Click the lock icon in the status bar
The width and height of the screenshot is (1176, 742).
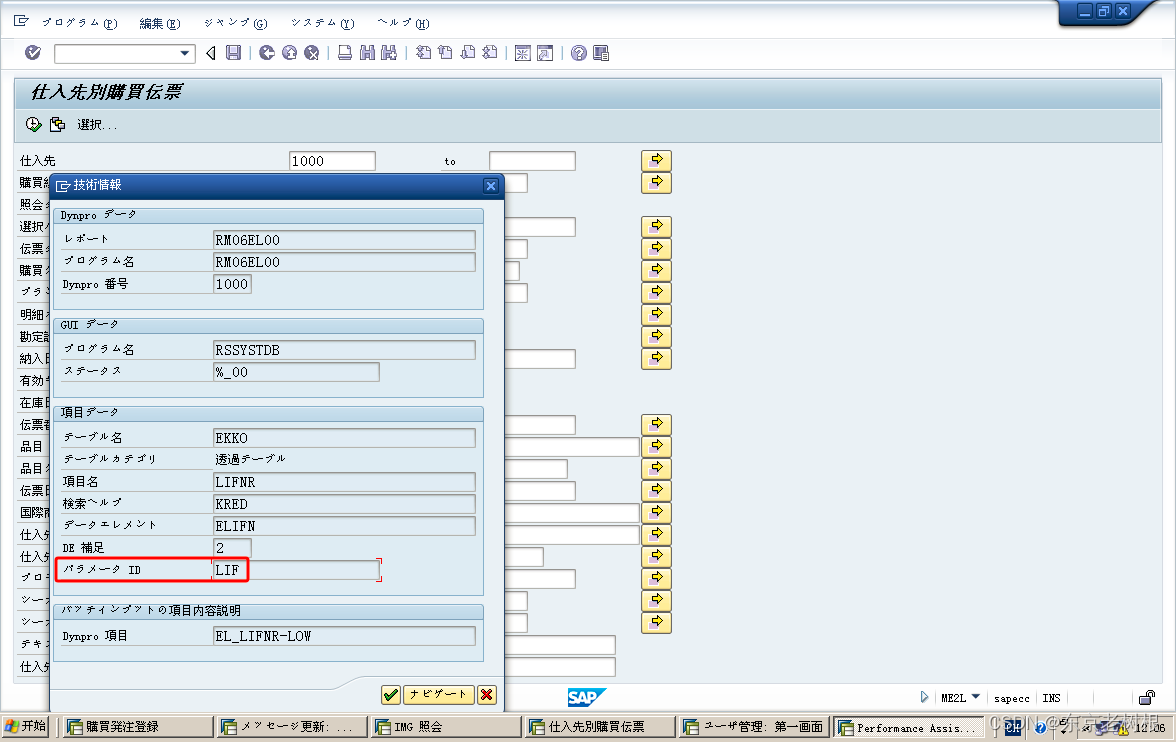[x=1145, y=697]
